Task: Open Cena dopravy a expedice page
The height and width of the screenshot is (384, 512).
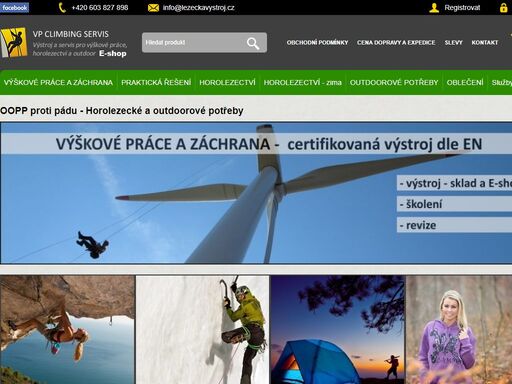Action: point(396,43)
